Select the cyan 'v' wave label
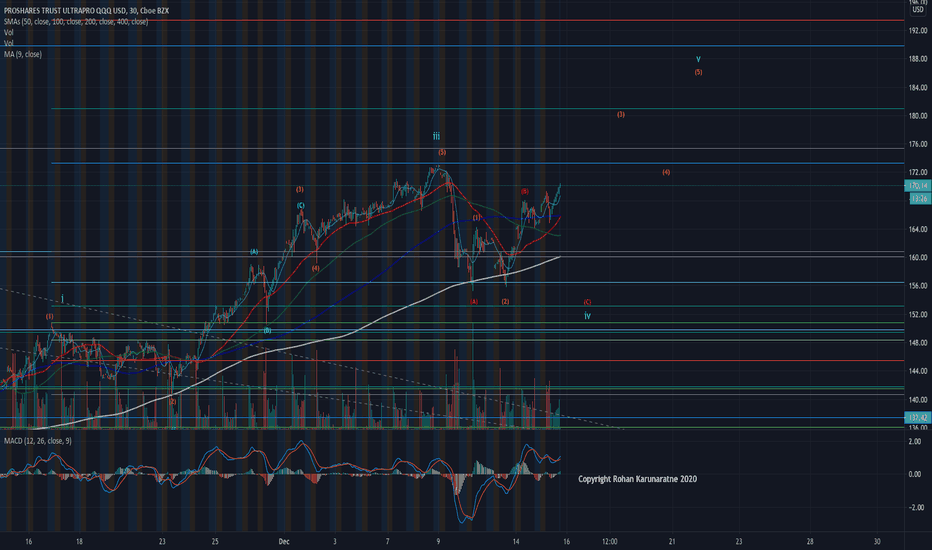This screenshot has height=550, width=932. click(x=698, y=59)
